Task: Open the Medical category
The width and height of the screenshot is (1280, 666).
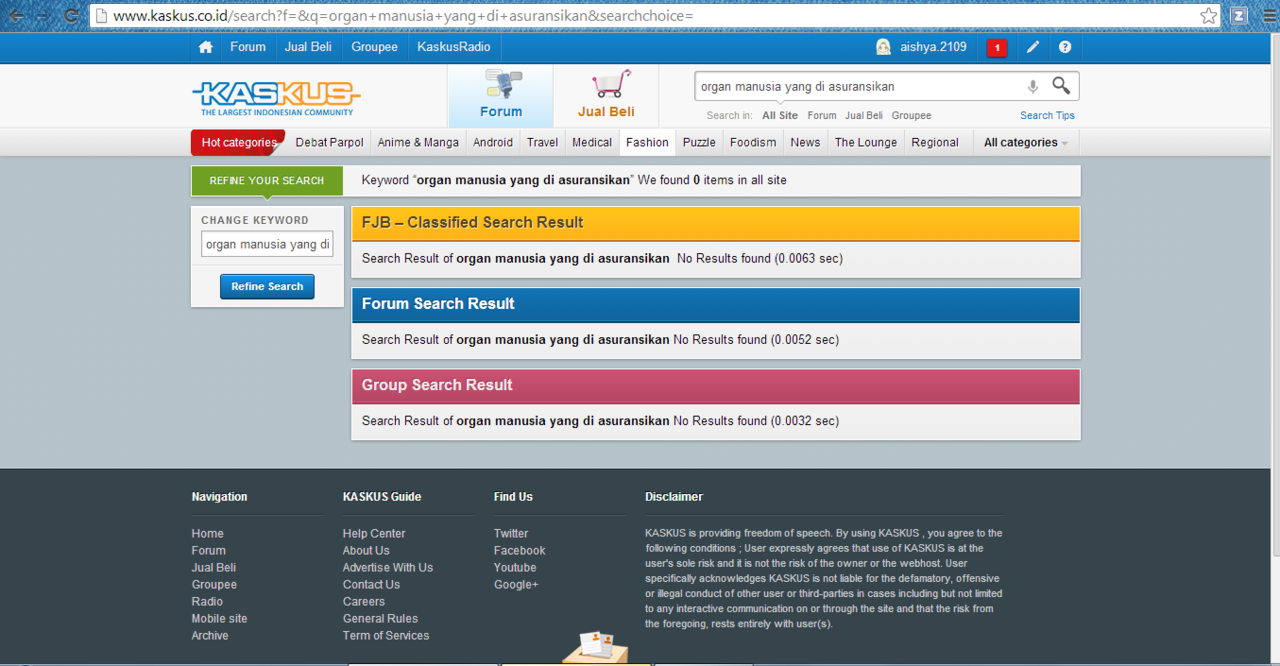Action: point(592,142)
